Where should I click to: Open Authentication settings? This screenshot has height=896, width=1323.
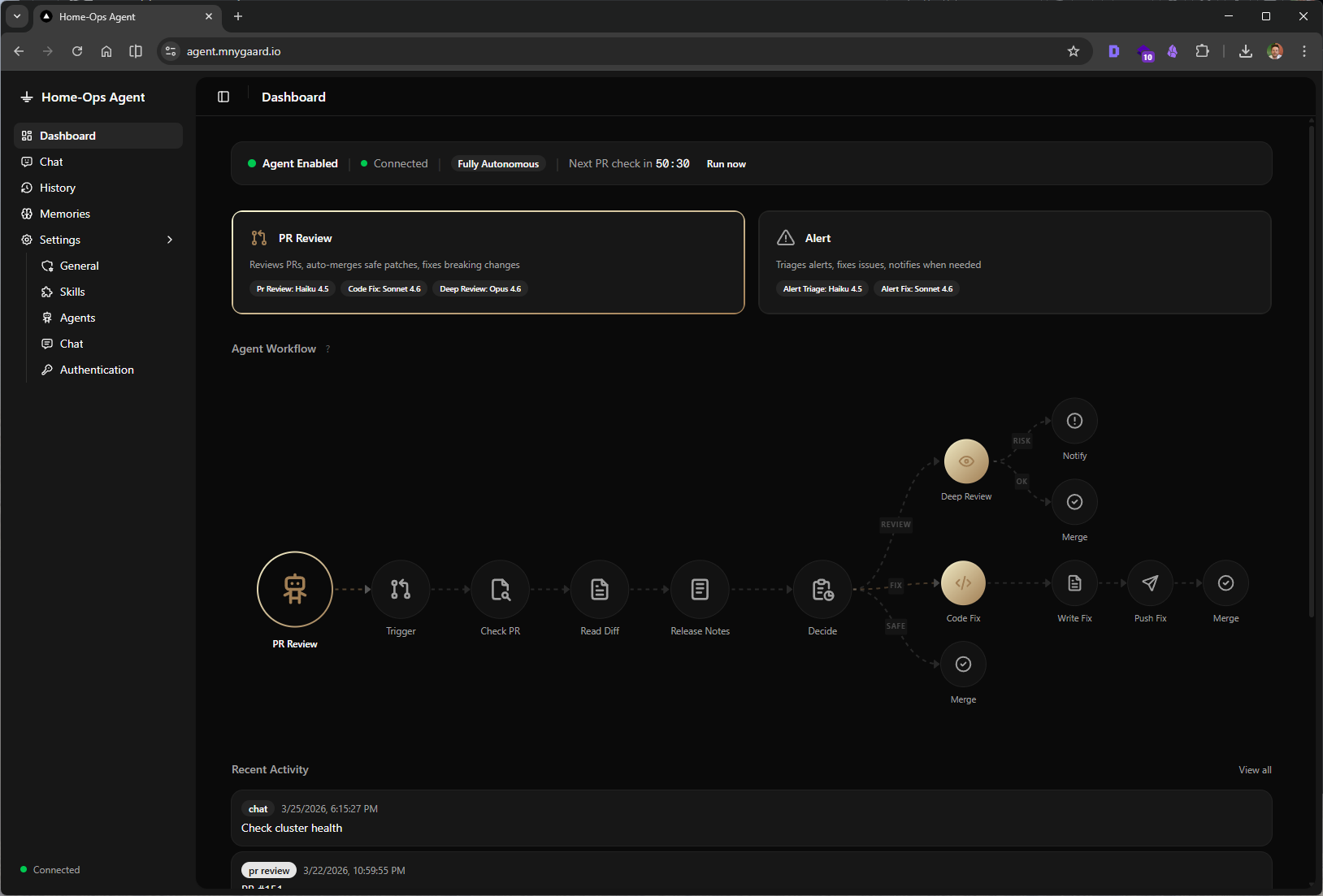point(108,370)
